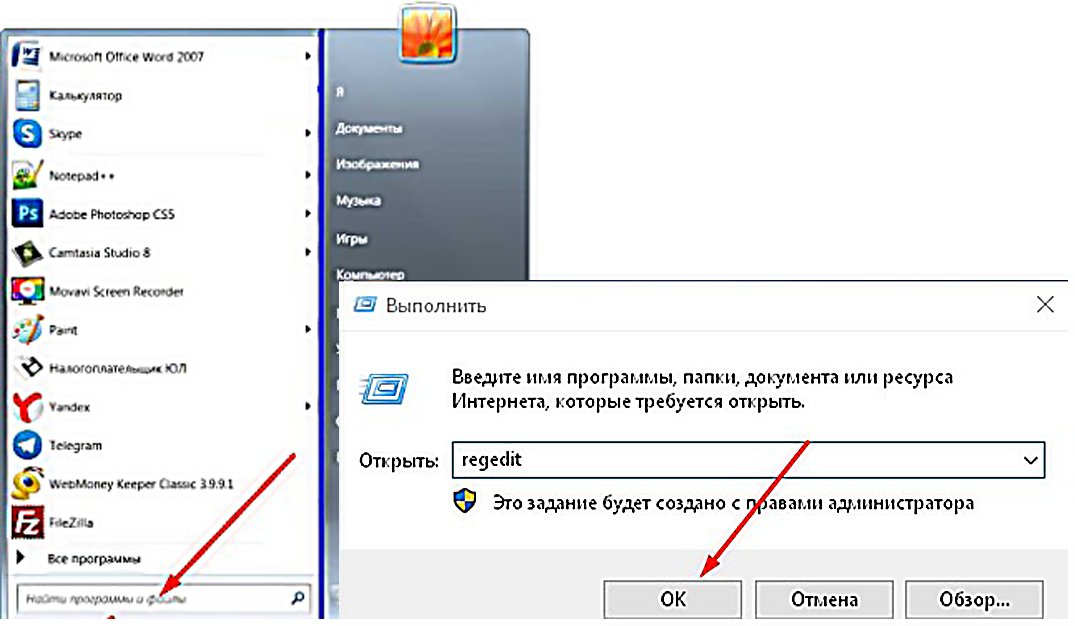Click the Обзор... button
Image resolution: width=1075 pixels, height=626 pixels.
click(x=974, y=600)
